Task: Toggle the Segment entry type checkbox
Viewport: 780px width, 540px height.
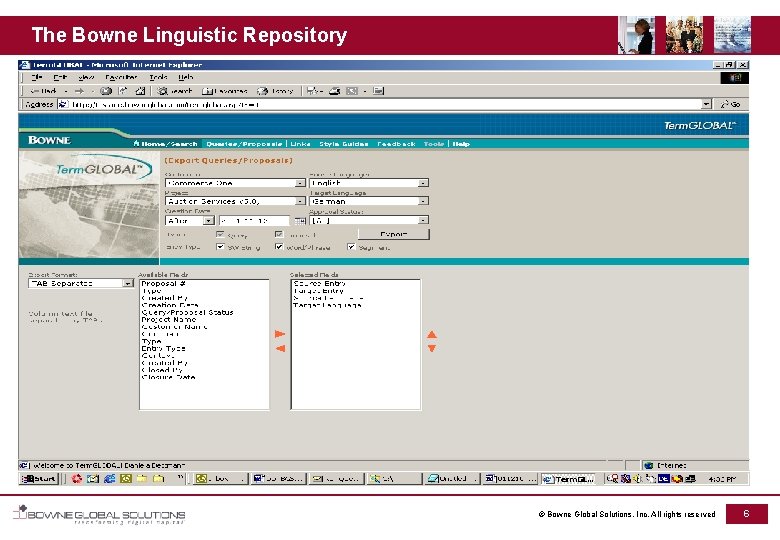Action: pos(351,247)
